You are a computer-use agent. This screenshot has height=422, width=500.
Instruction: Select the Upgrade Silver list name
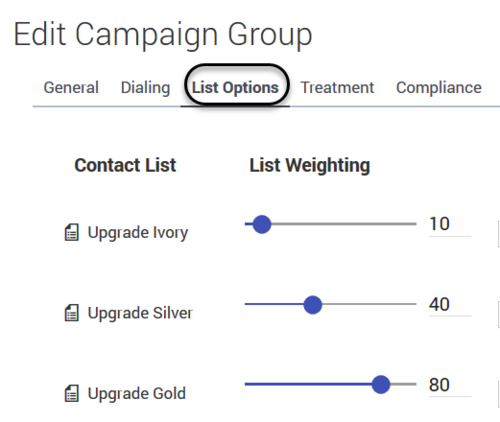[140, 313]
